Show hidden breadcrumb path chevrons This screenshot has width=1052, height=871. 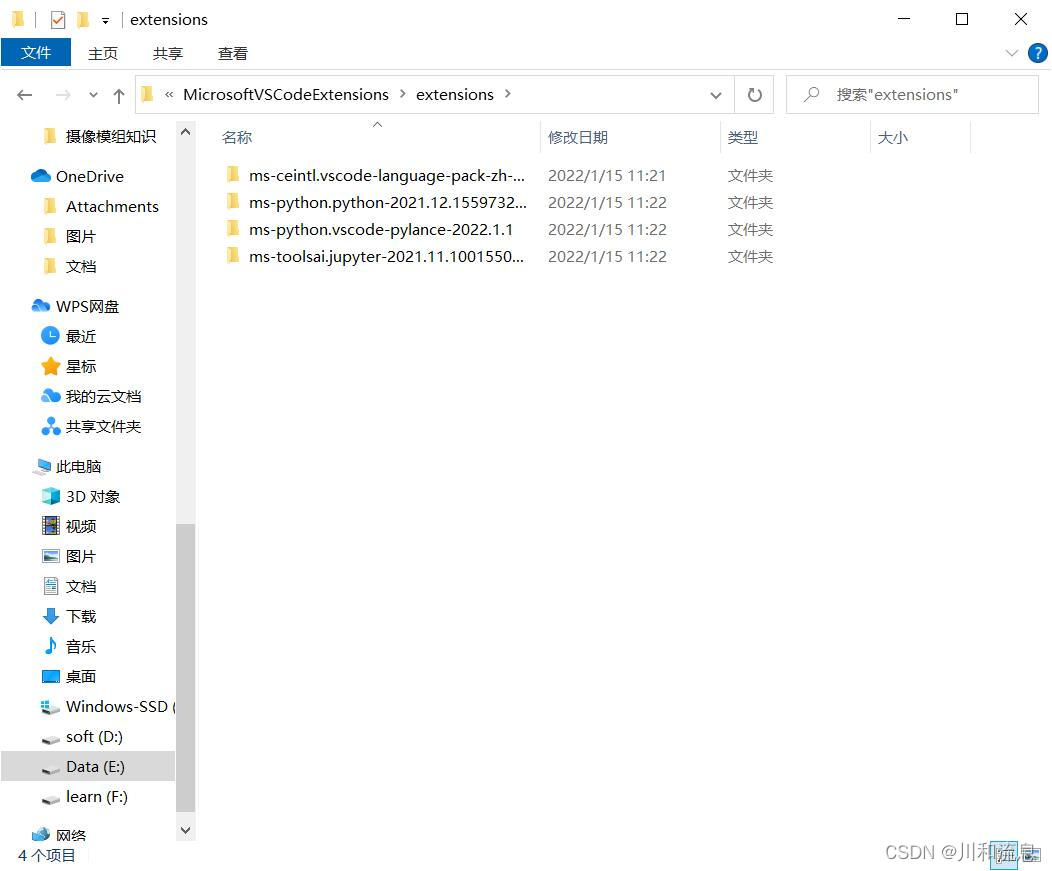pyautogui.click(x=169, y=95)
